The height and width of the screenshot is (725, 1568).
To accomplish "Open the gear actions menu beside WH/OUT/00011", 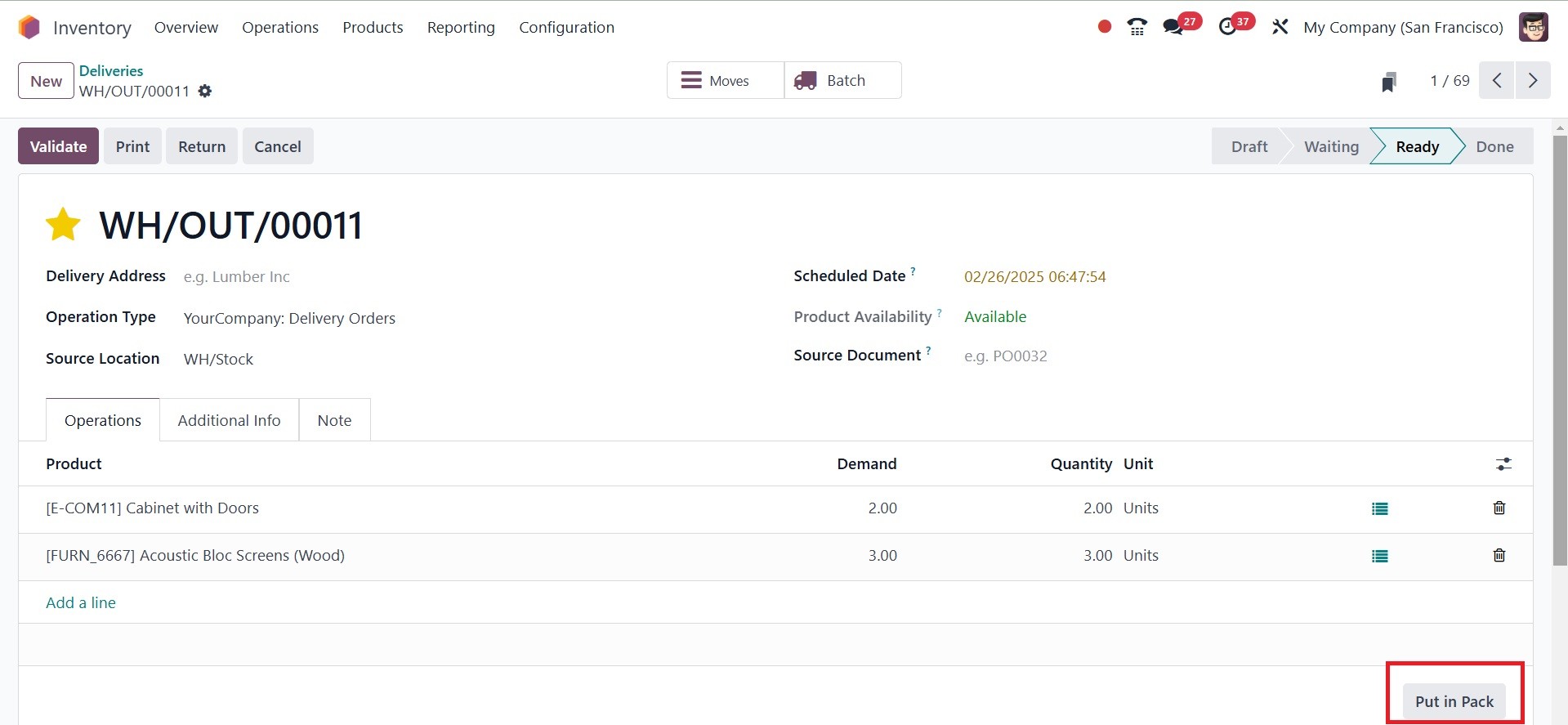I will point(205,92).
